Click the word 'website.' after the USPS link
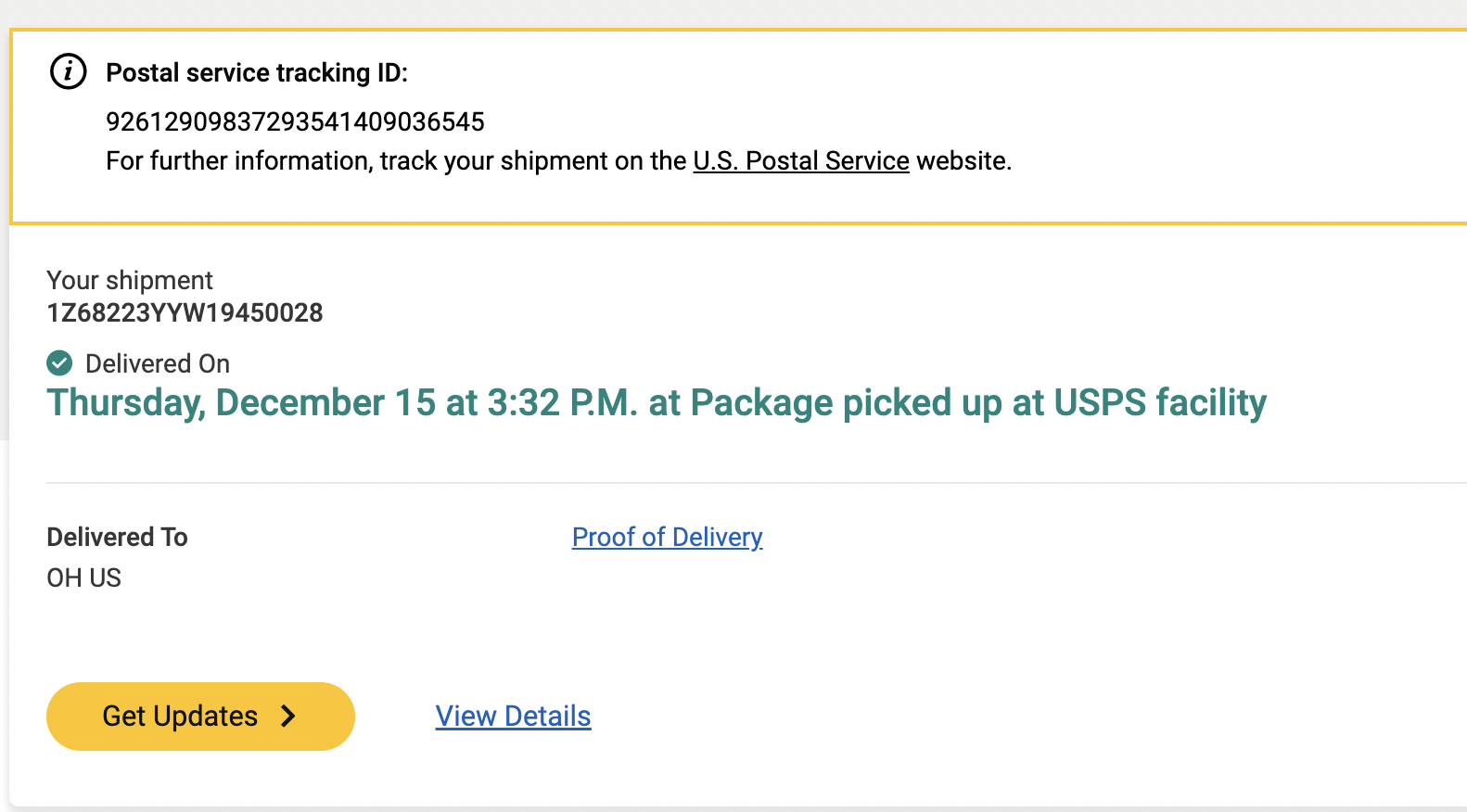The image size is (1467, 812). point(963,161)
